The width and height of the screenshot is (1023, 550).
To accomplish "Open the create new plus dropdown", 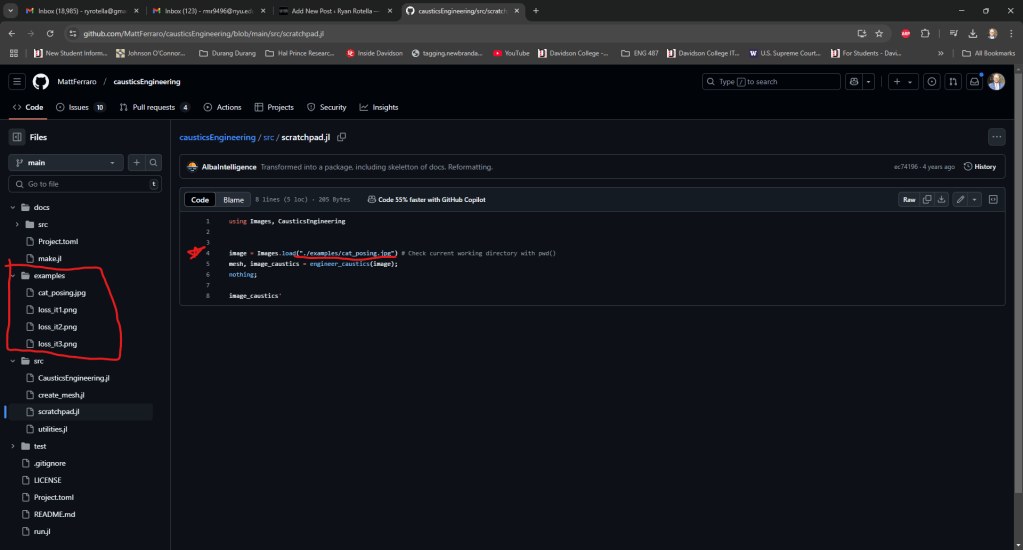I will [902, 81].
